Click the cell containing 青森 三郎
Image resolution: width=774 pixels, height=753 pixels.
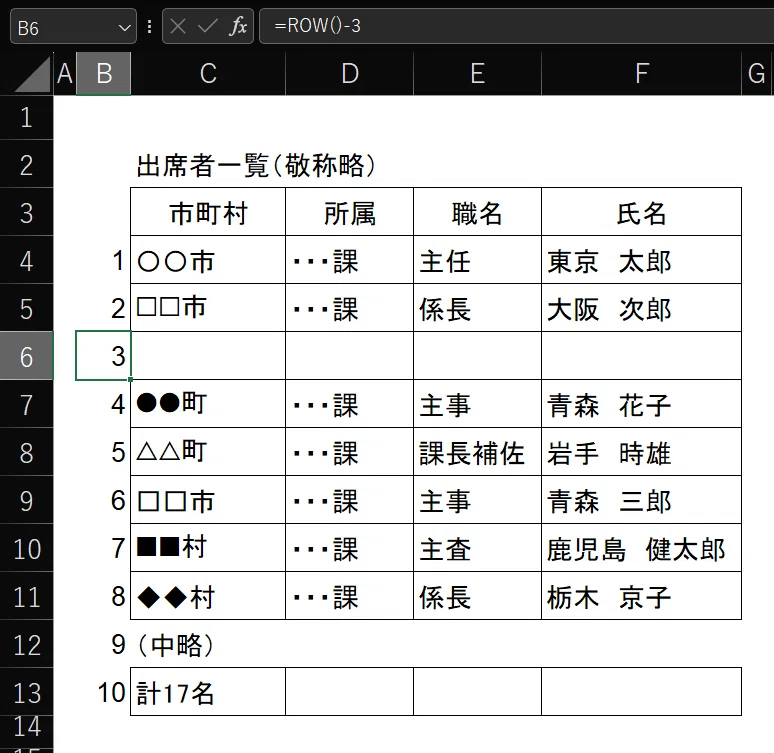[642, 500]
